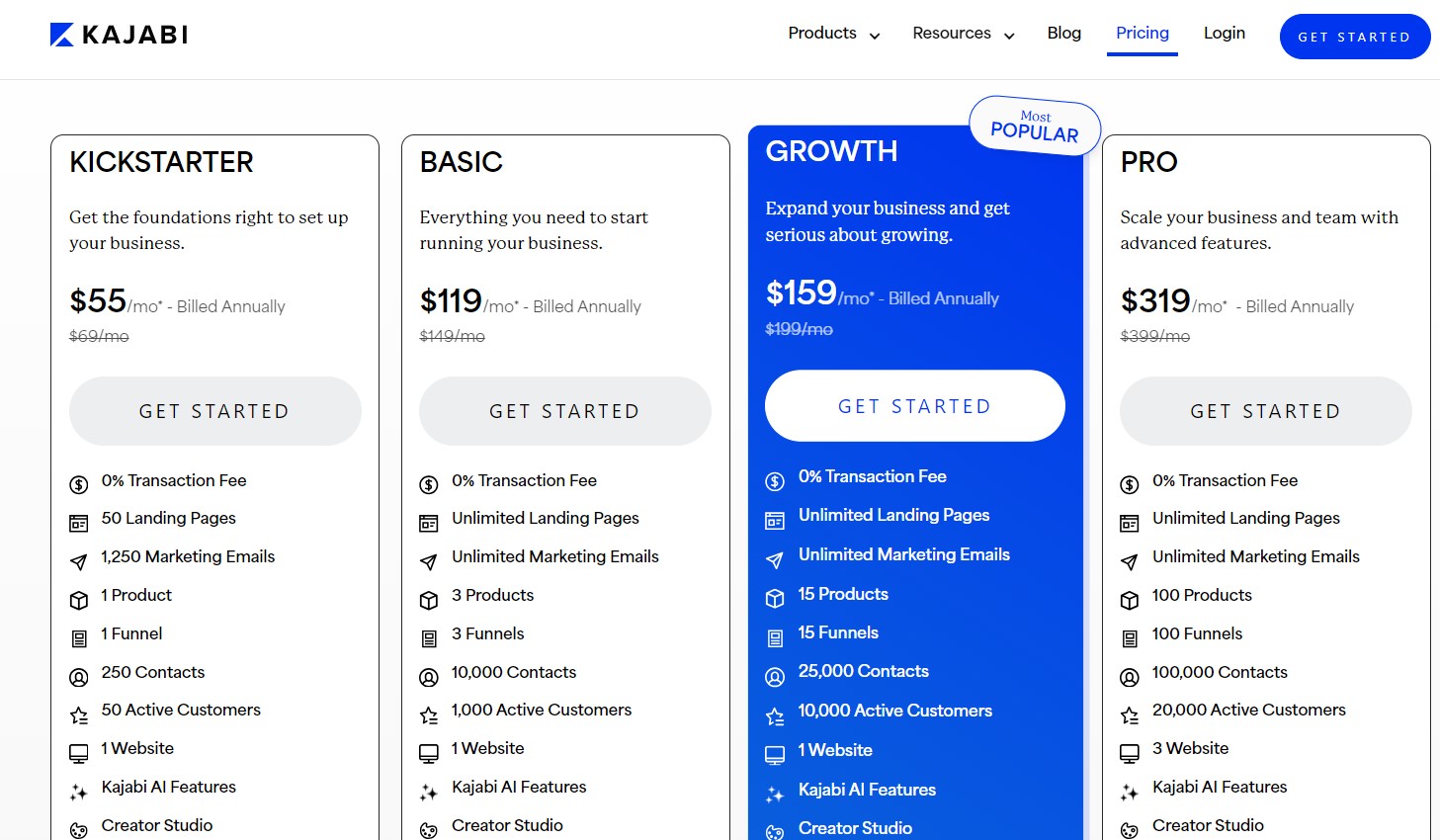
Task: Click Creator Studio text in Pro plan
Action: tap(1208, 825)
